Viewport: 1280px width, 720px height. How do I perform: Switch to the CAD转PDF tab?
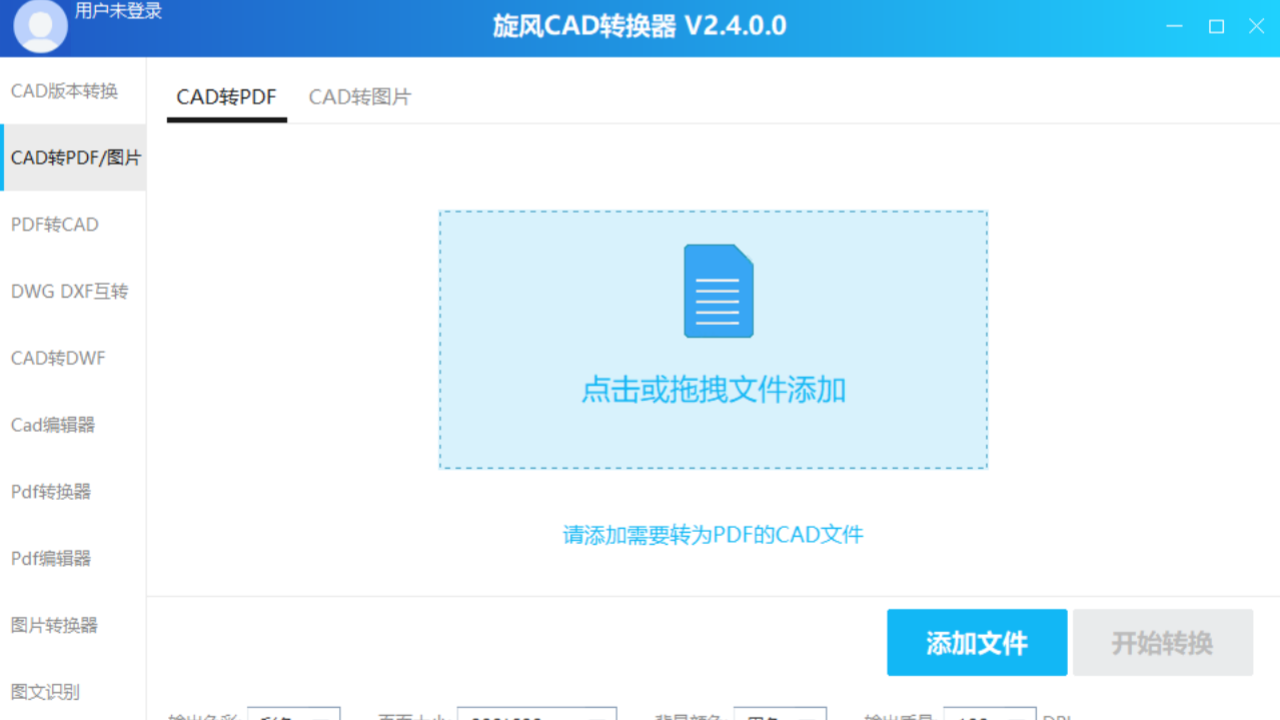pos(226,97)
